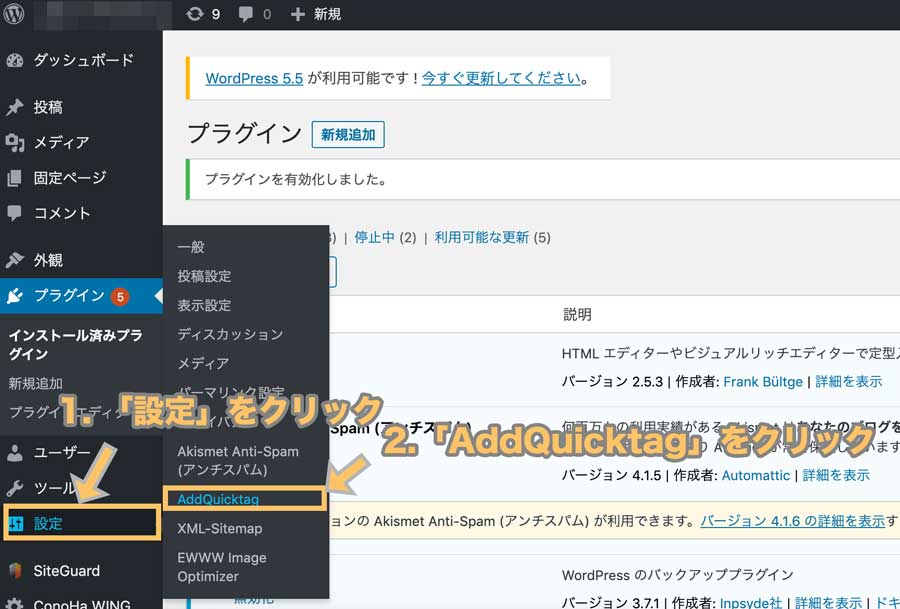
Task: Click the 投稿 pushpin icon
Action: pos(15,107)
